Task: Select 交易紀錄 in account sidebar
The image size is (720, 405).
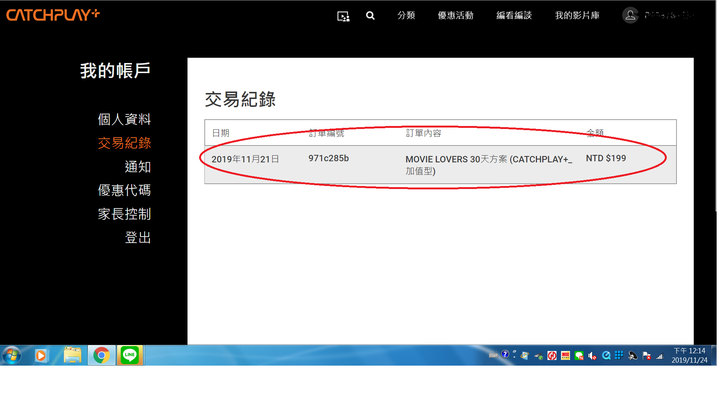Action: click(124, 143)
